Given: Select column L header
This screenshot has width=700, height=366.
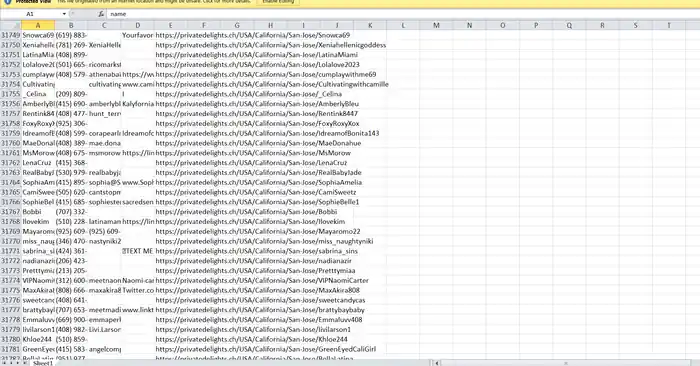Looking at the screenshot, I should [x=403, y=25].
